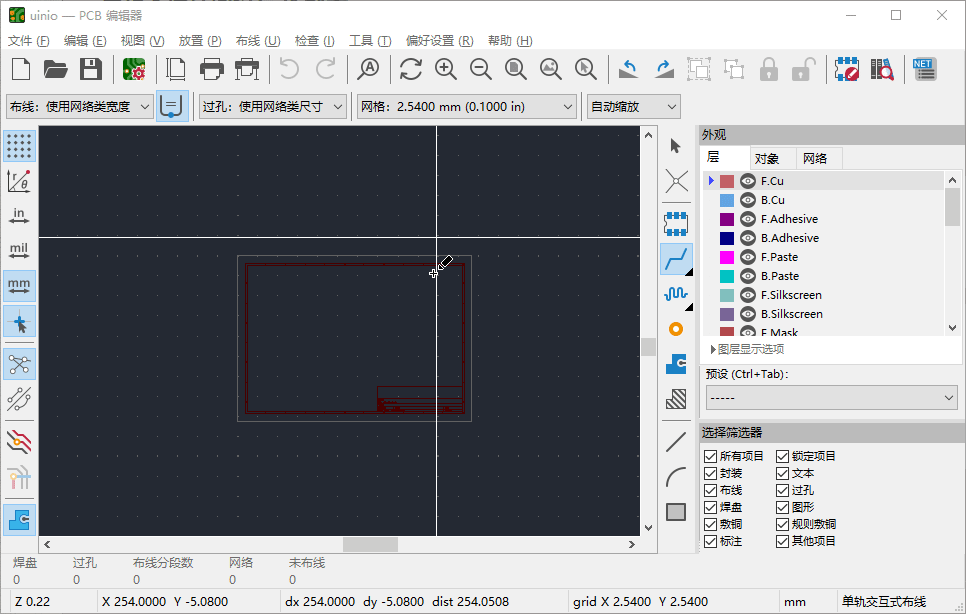Select the add footprint tool
The width and height of the screenshot is (966, 614).
676,224
